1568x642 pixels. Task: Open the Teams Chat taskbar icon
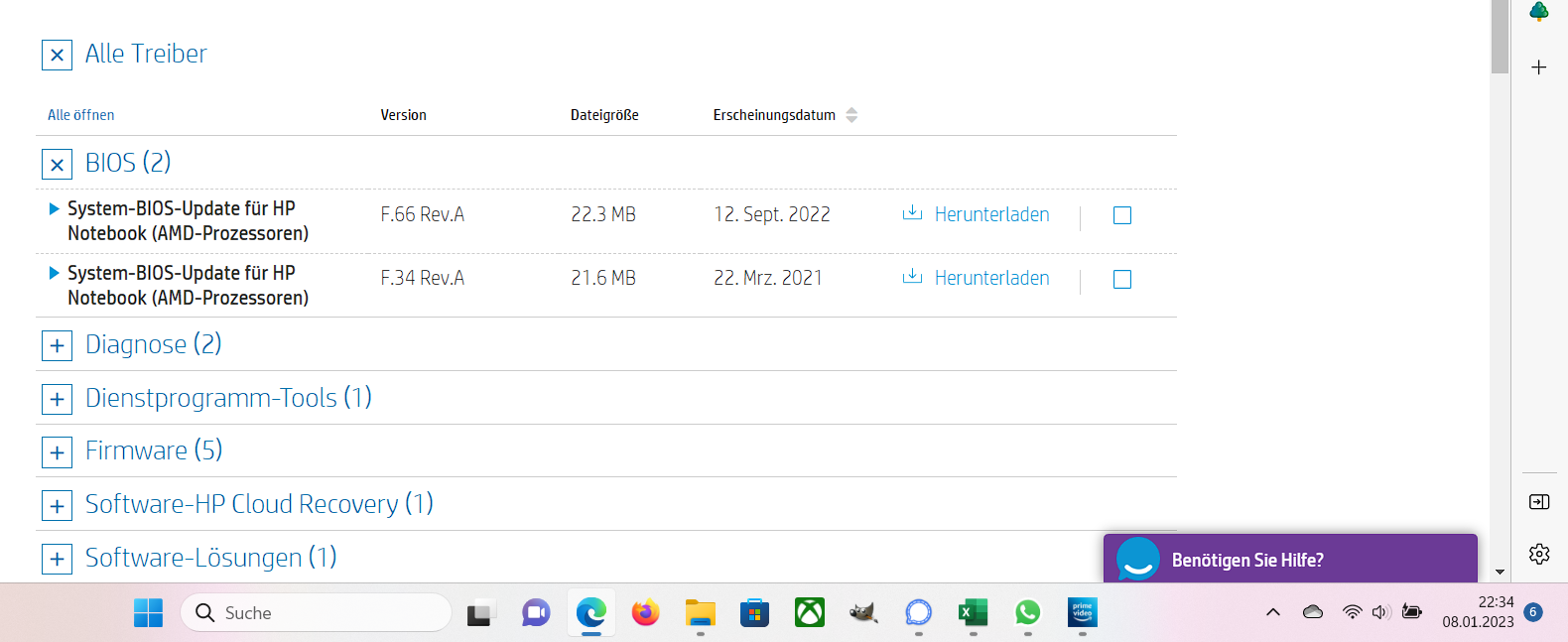click(x=536, y=613)
